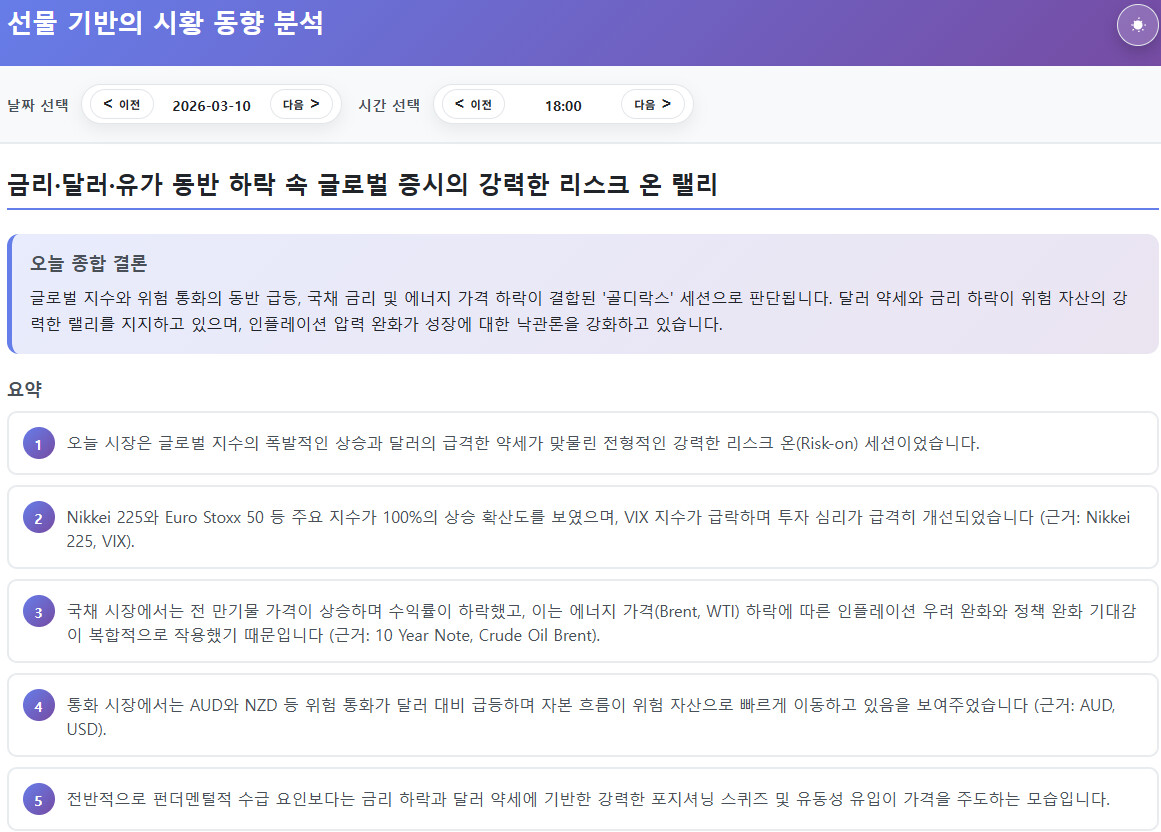Advance to the next date
This screenshot has width=1161, height=832.
point(301,105)
